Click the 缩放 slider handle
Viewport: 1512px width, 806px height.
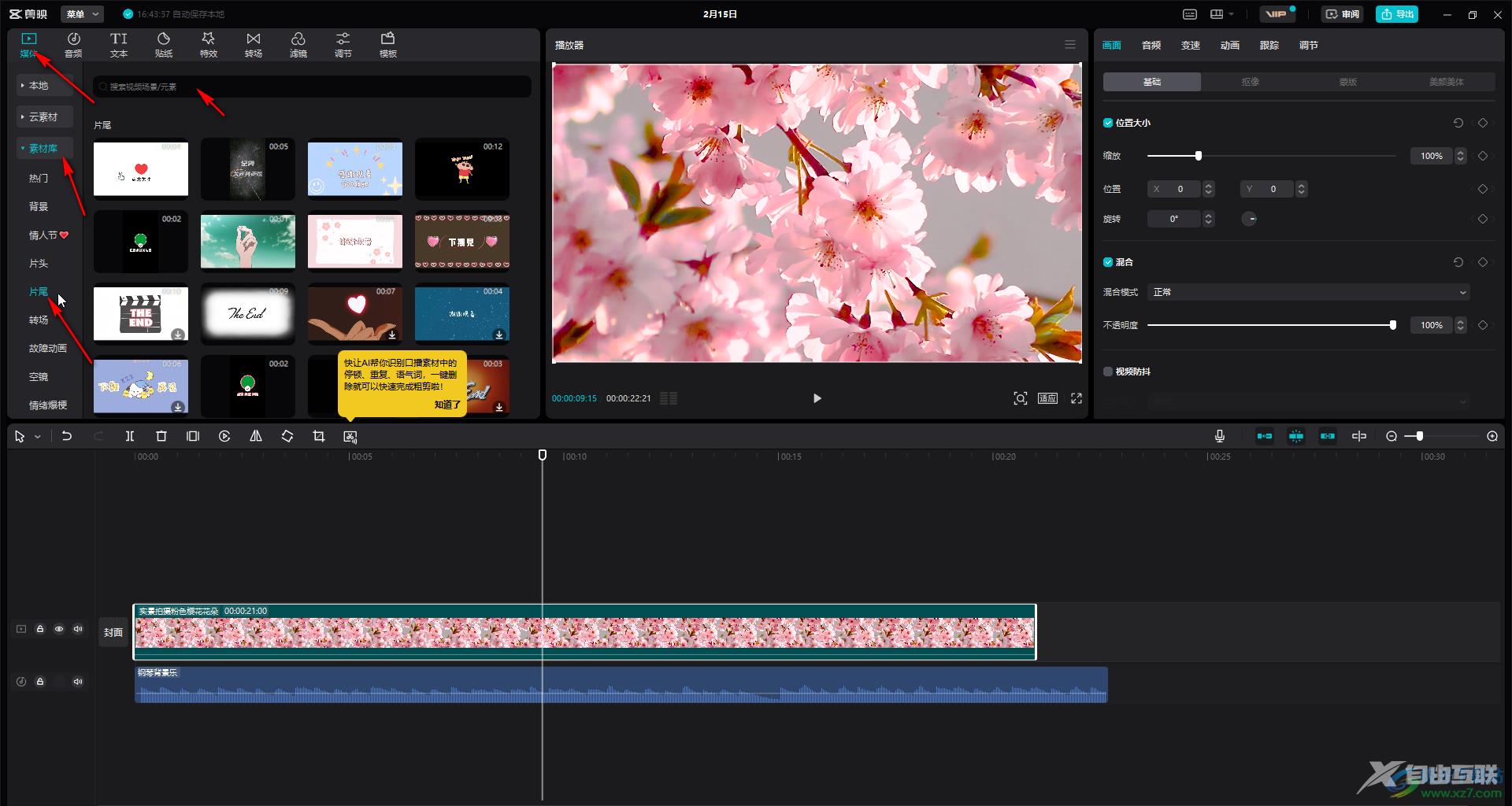[1199, 156]
